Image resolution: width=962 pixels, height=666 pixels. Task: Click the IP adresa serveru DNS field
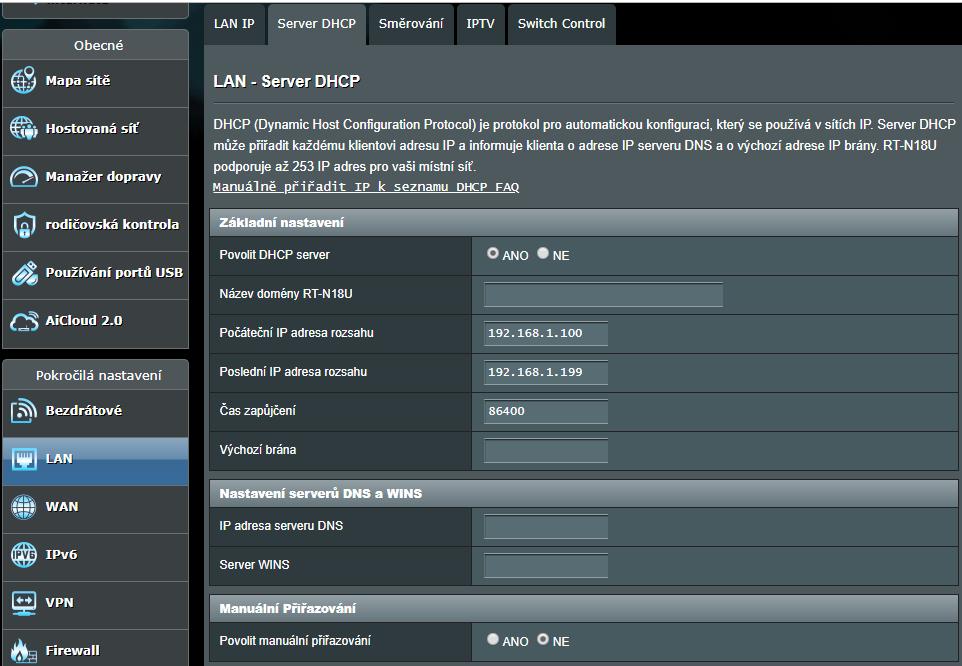pos(546,526)
